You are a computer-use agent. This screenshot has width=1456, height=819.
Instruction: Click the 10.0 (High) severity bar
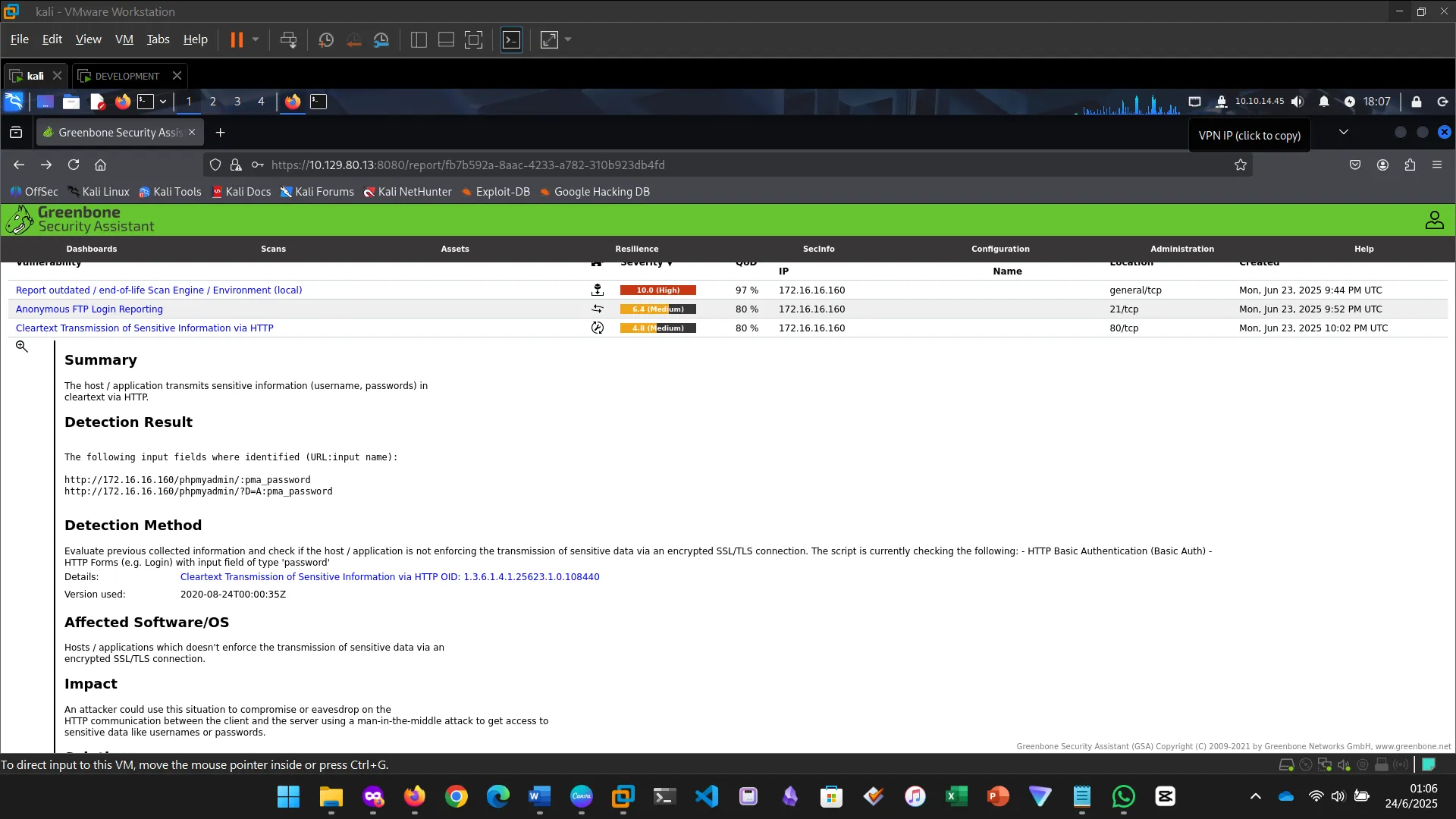(657, 290)
